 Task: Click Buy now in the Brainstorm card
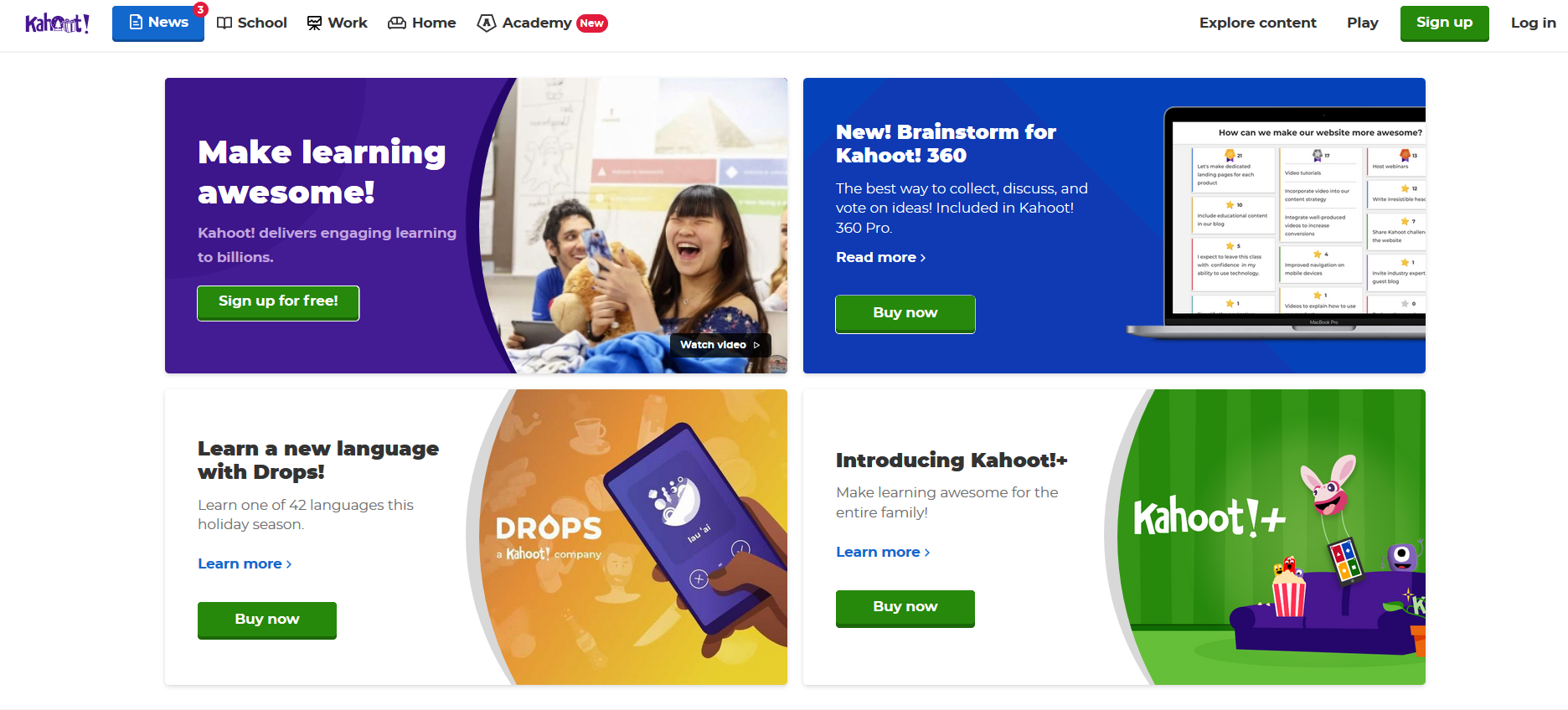(x=905, y=314)
